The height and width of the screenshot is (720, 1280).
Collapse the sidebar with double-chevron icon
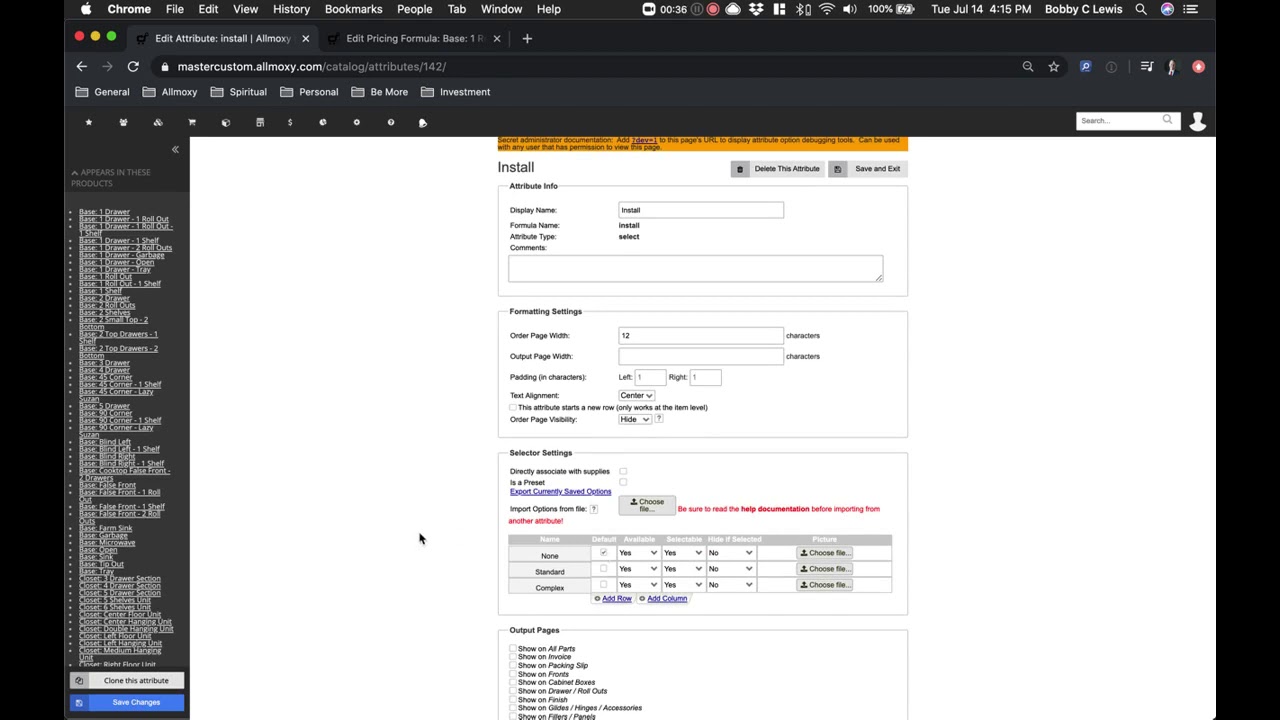coord(175,150)
